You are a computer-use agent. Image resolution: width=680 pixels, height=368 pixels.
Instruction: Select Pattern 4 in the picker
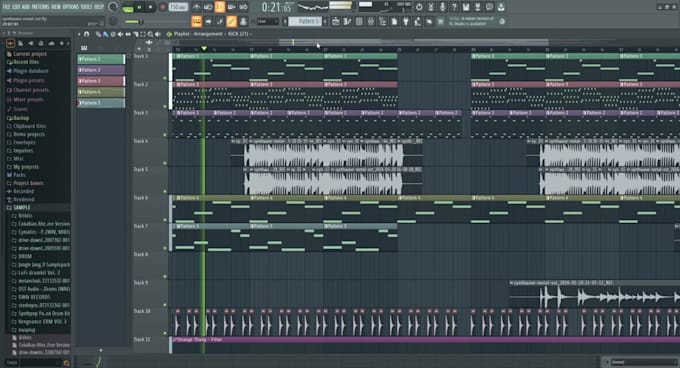pos(101,92)
